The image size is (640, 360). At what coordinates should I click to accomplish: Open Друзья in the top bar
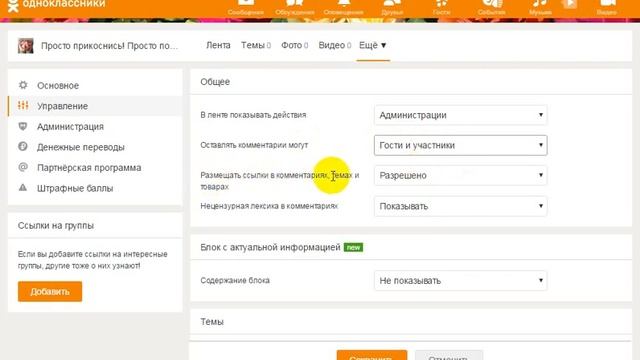click(x=392, y=7)
